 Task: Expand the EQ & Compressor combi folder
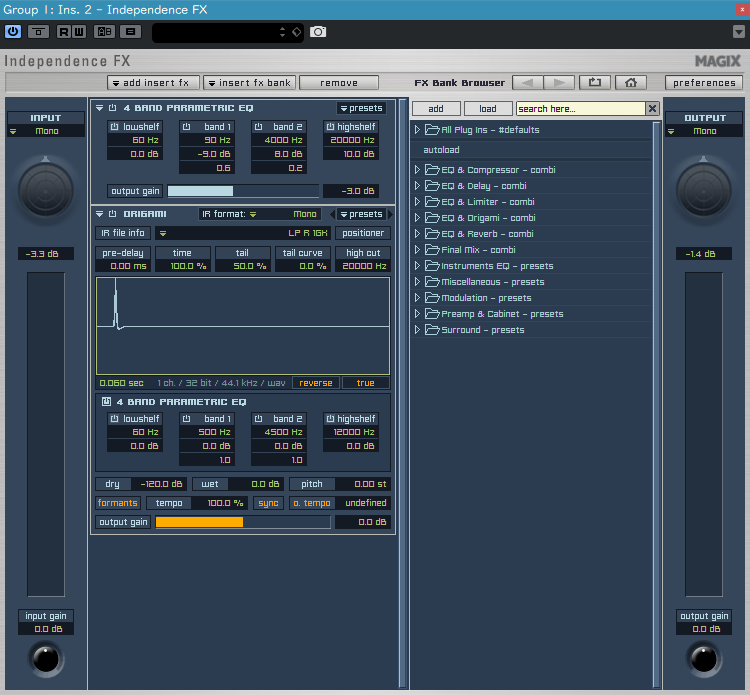(417, 170)
